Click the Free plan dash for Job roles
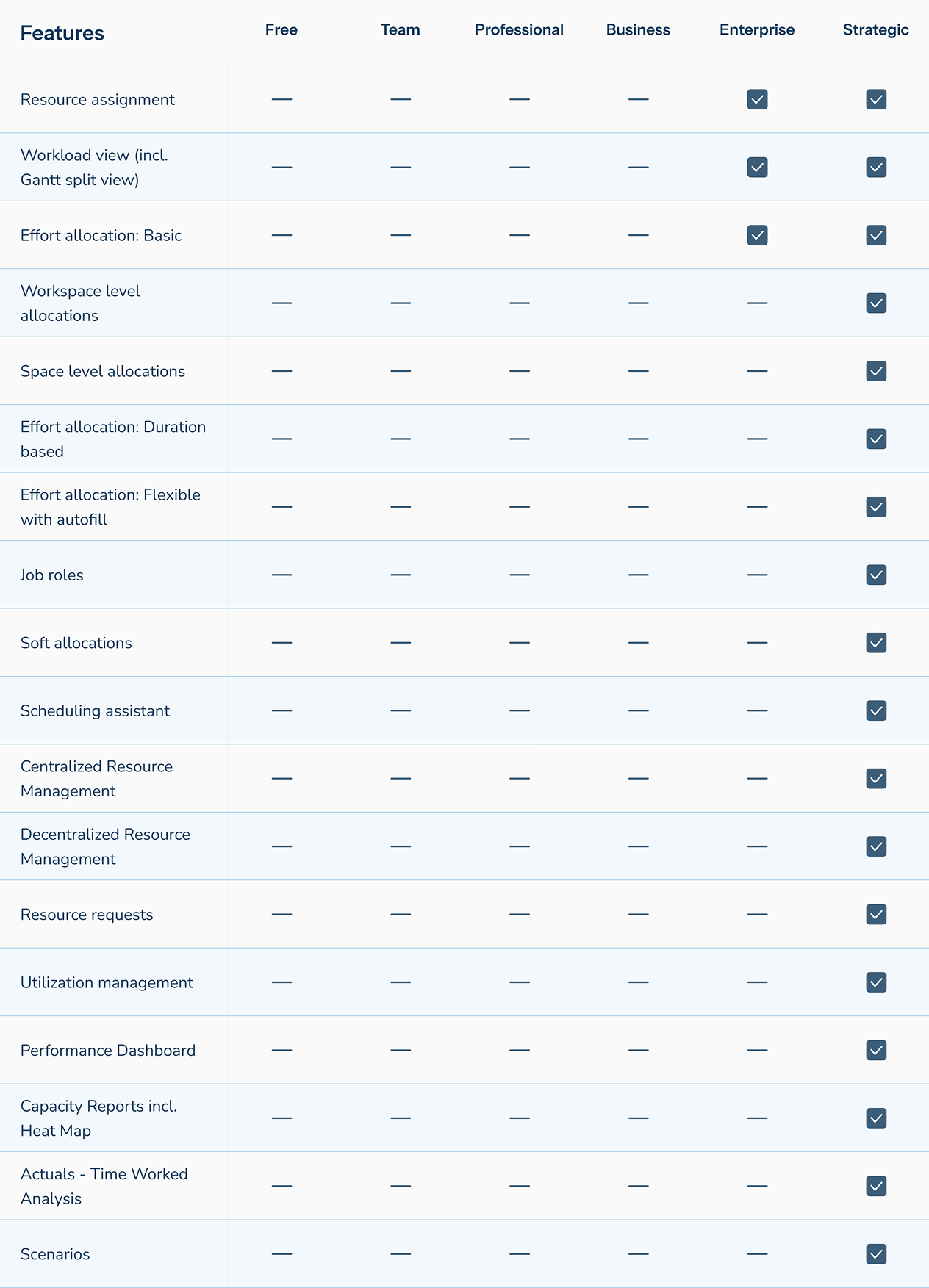This screenshot has width=929, height=1288. tap(281, 575)
